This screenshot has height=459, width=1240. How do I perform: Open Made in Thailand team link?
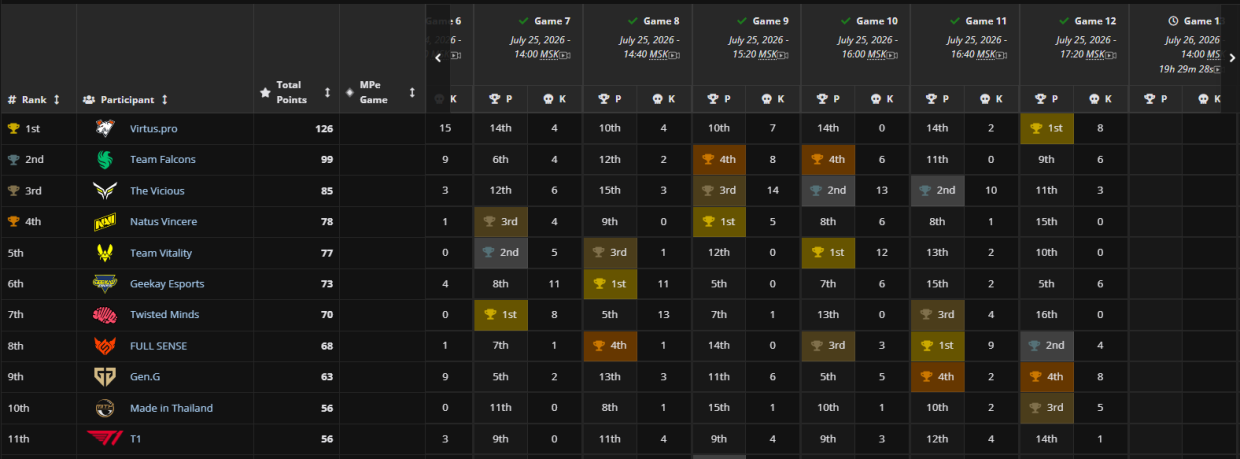171,408
